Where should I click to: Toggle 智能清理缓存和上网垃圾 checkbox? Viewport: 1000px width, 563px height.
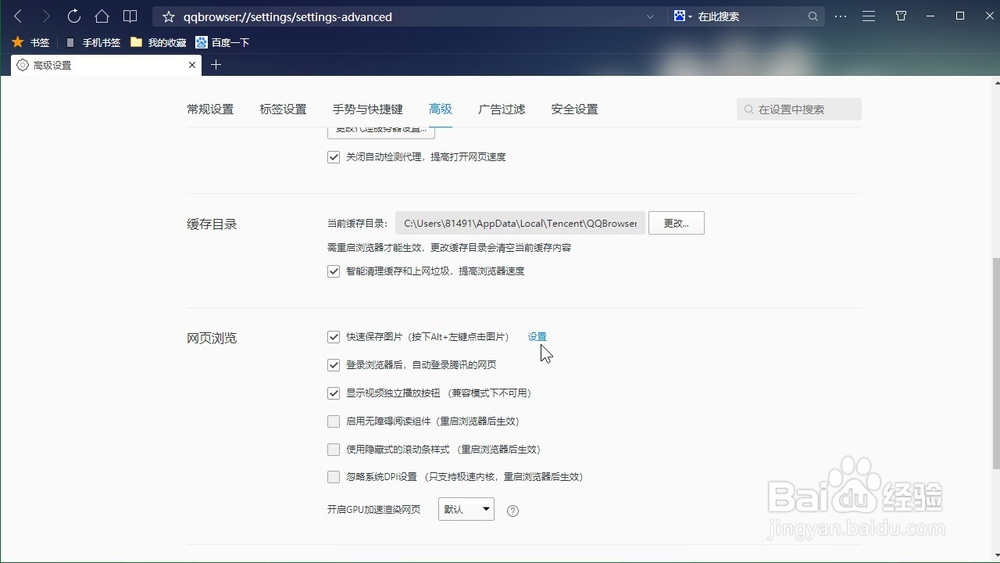(334, 271)
